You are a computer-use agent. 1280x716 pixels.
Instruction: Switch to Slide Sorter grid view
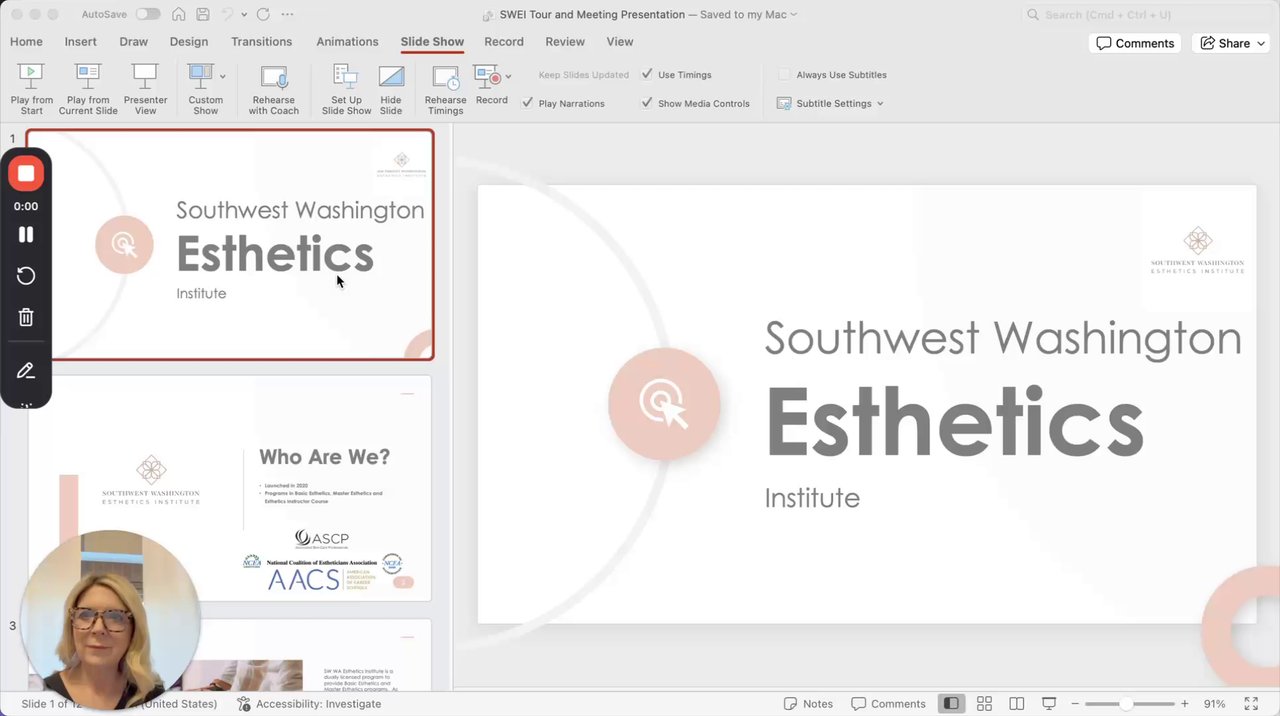click(984, 704)
